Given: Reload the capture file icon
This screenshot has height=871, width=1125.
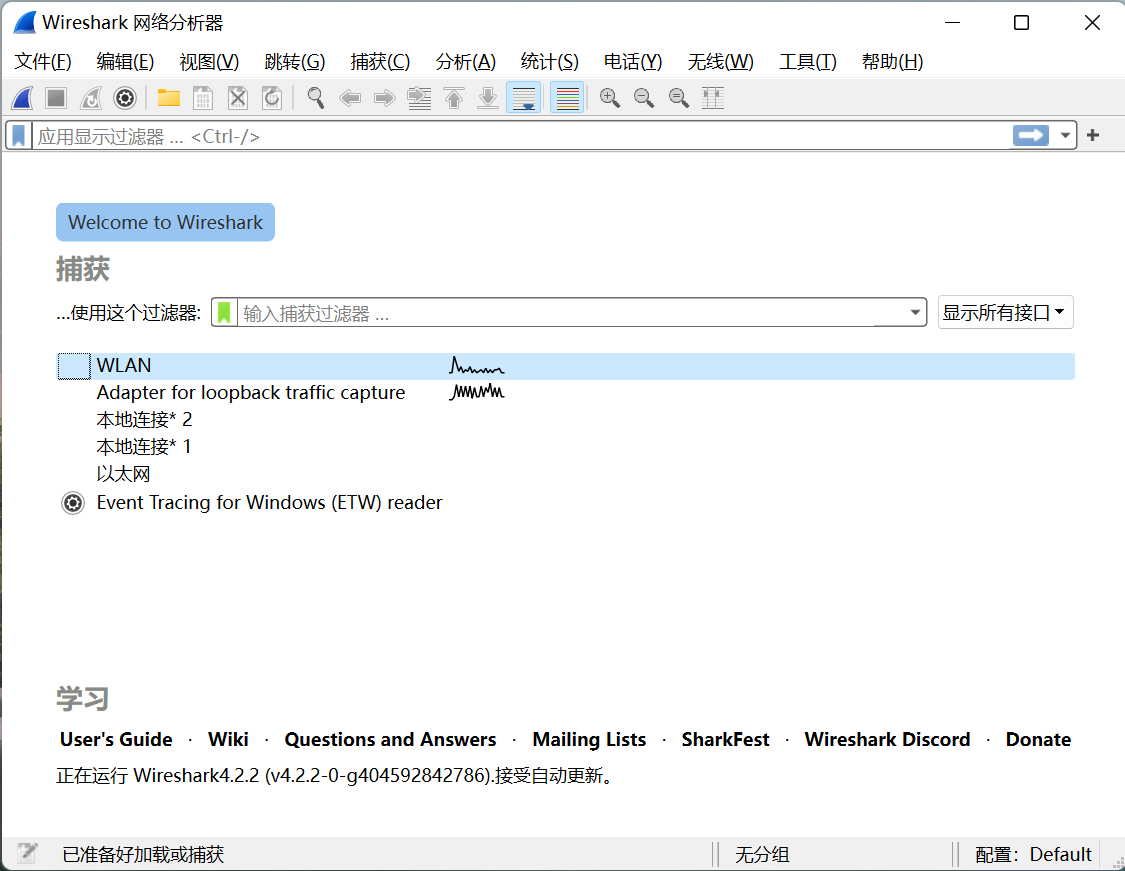Looking at the screenshot, I should pos(272,98).
